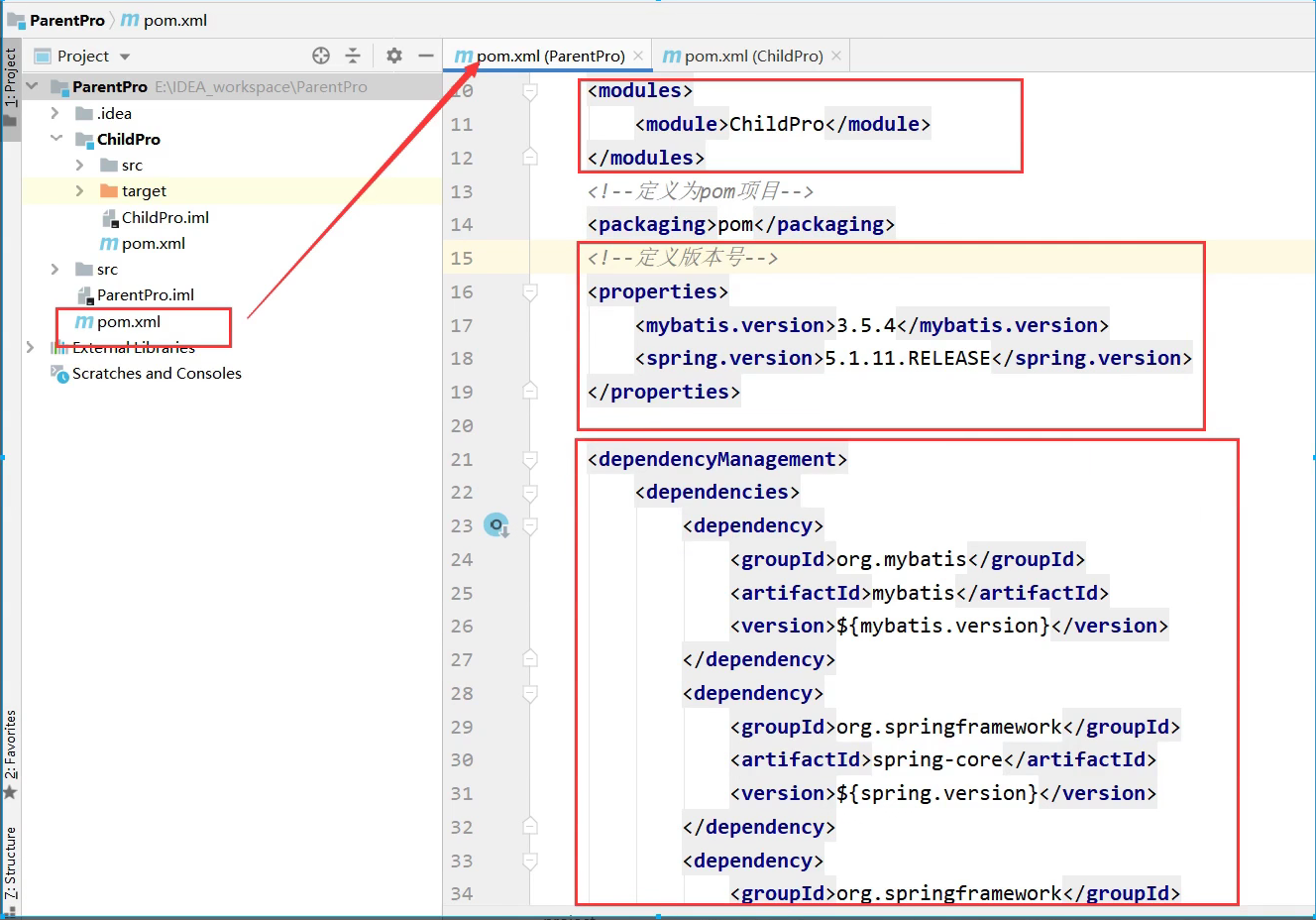
Task: Expand the target folder
Action: click(x=80, y=190)
